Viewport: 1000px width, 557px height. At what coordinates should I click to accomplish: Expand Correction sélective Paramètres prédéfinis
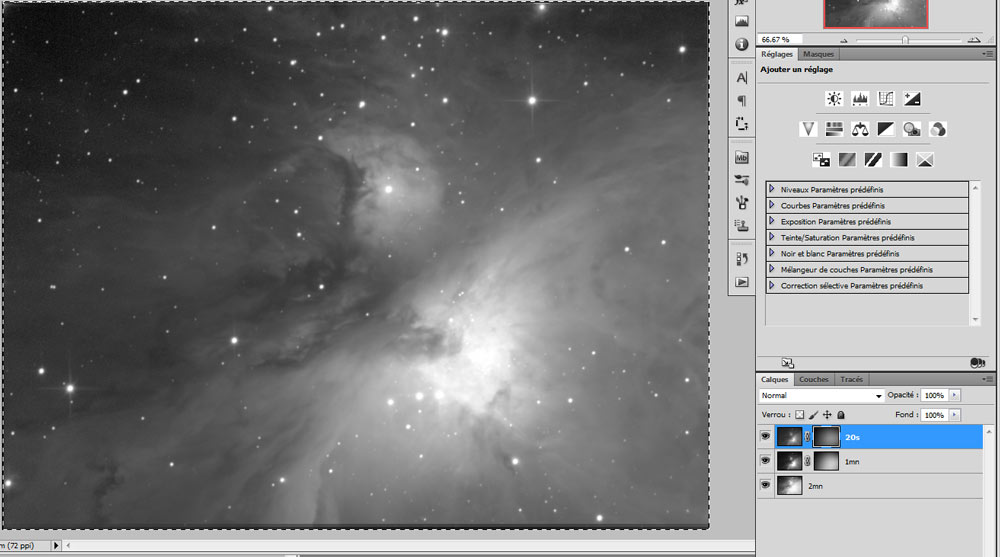[x=772, y=285]
